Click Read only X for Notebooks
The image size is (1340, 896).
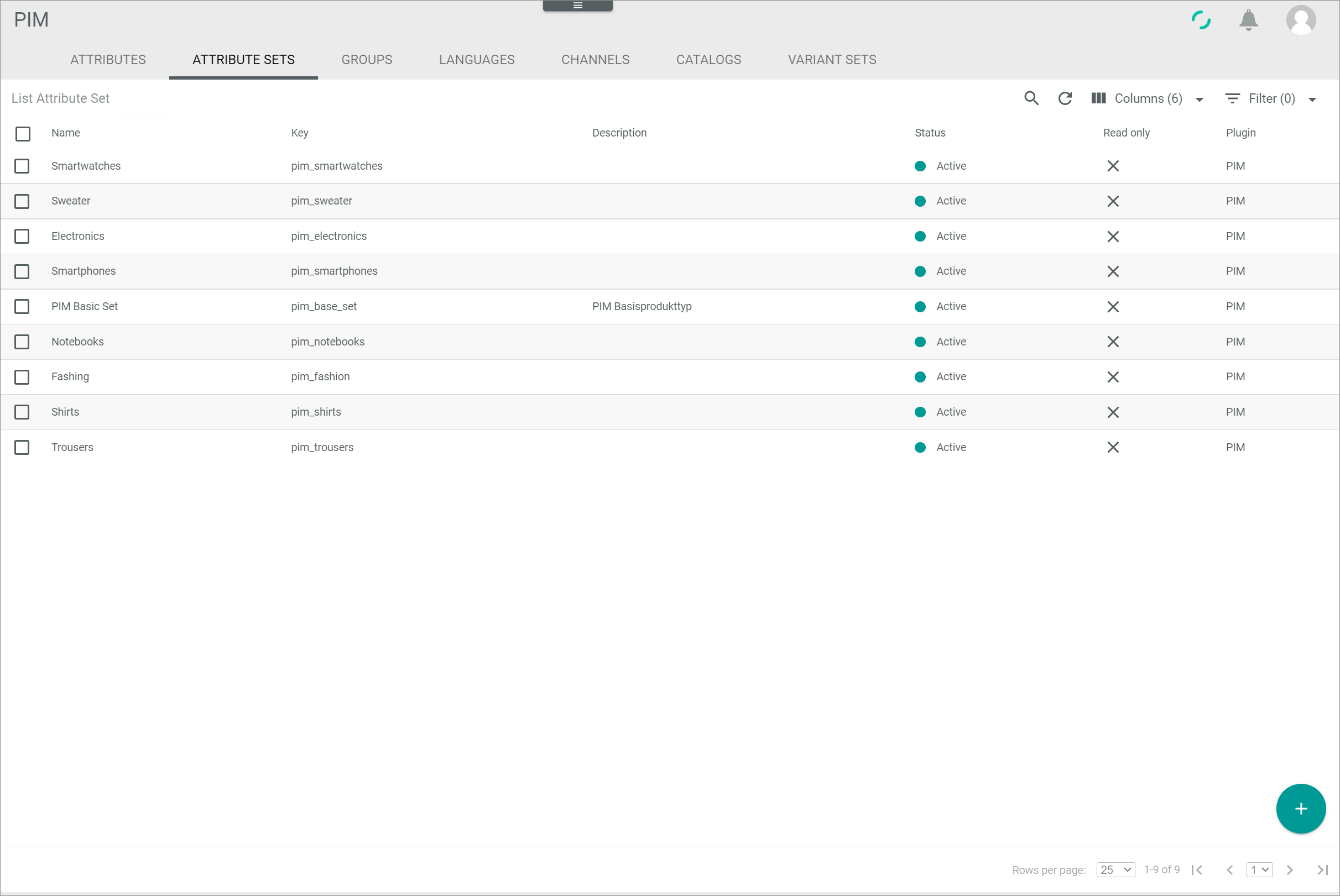click(1113, 342)
